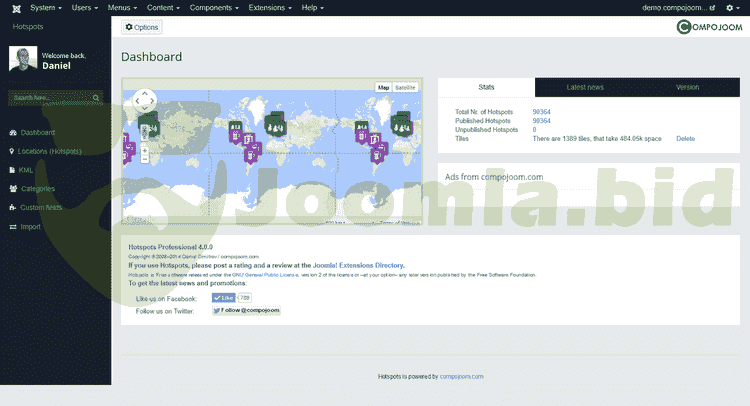Open the Dashboard sidebar item
The width and height of the screenshot is (750, 406).
click(x=37, y=132)
